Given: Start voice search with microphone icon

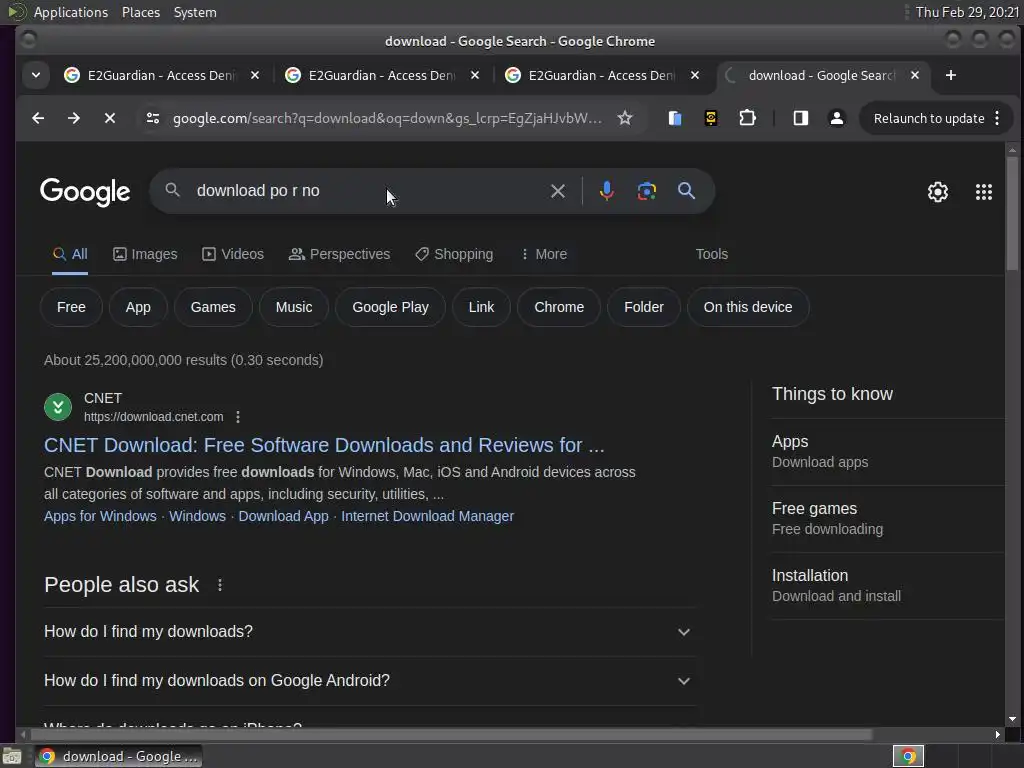Looking at the screenshot, I should [x=607, y=191].
